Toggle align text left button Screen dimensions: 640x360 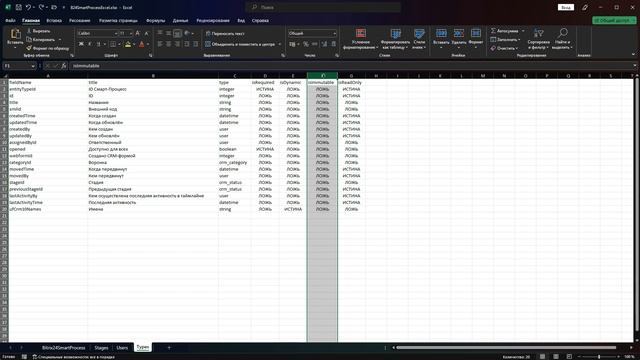point(160,44)
